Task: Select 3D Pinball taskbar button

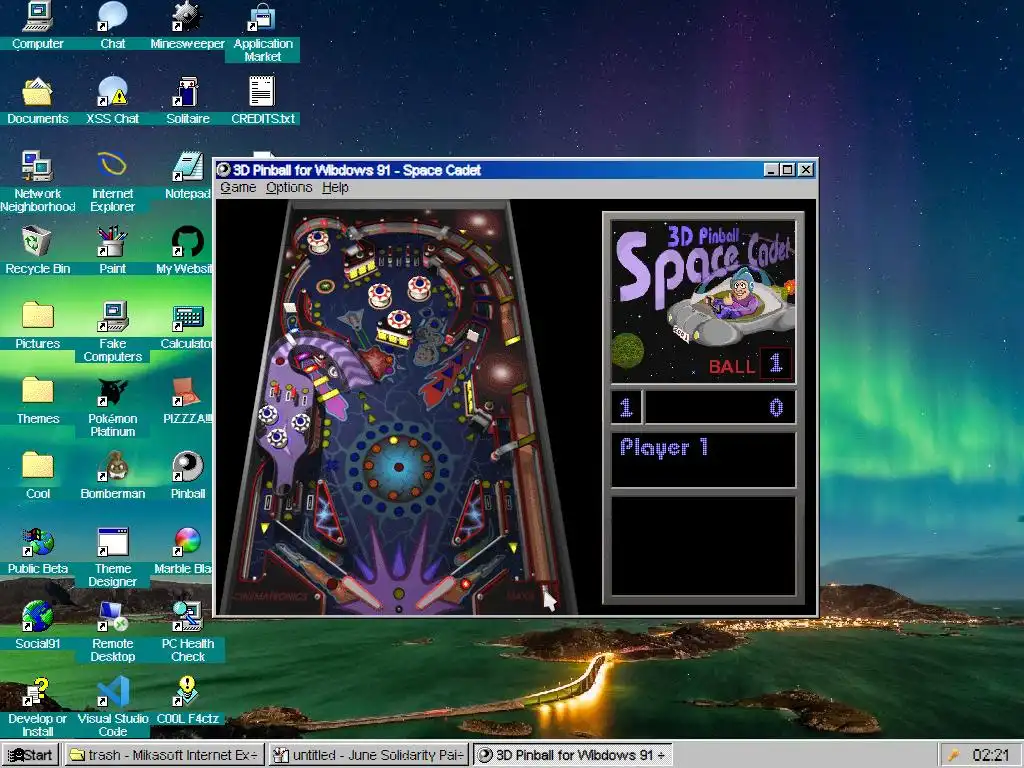Action: click(573, 755)
